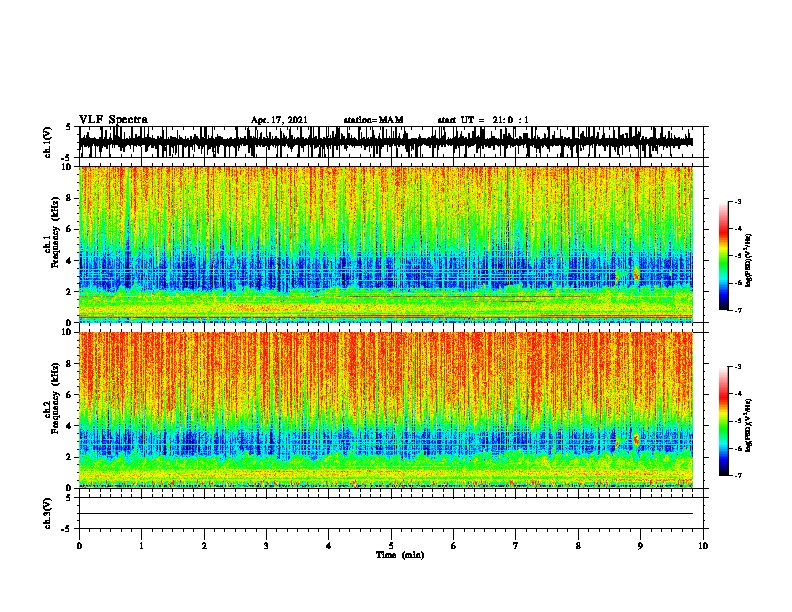The image size is (792, 612).
Task: Click time axis tick label "5"
Action: tap(391, 546)
